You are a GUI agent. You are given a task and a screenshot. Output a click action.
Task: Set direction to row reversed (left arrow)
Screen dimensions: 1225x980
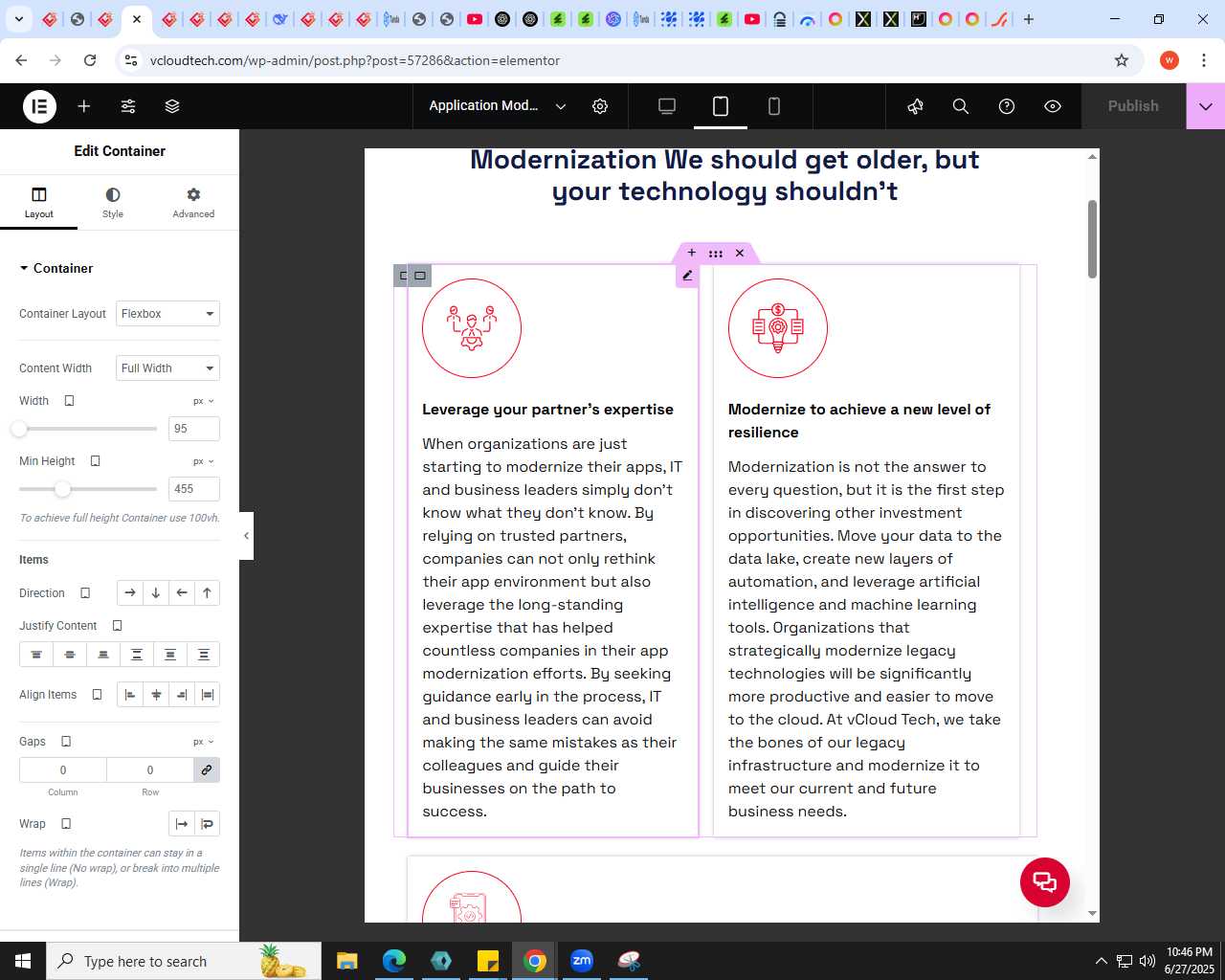coord(182,593)
